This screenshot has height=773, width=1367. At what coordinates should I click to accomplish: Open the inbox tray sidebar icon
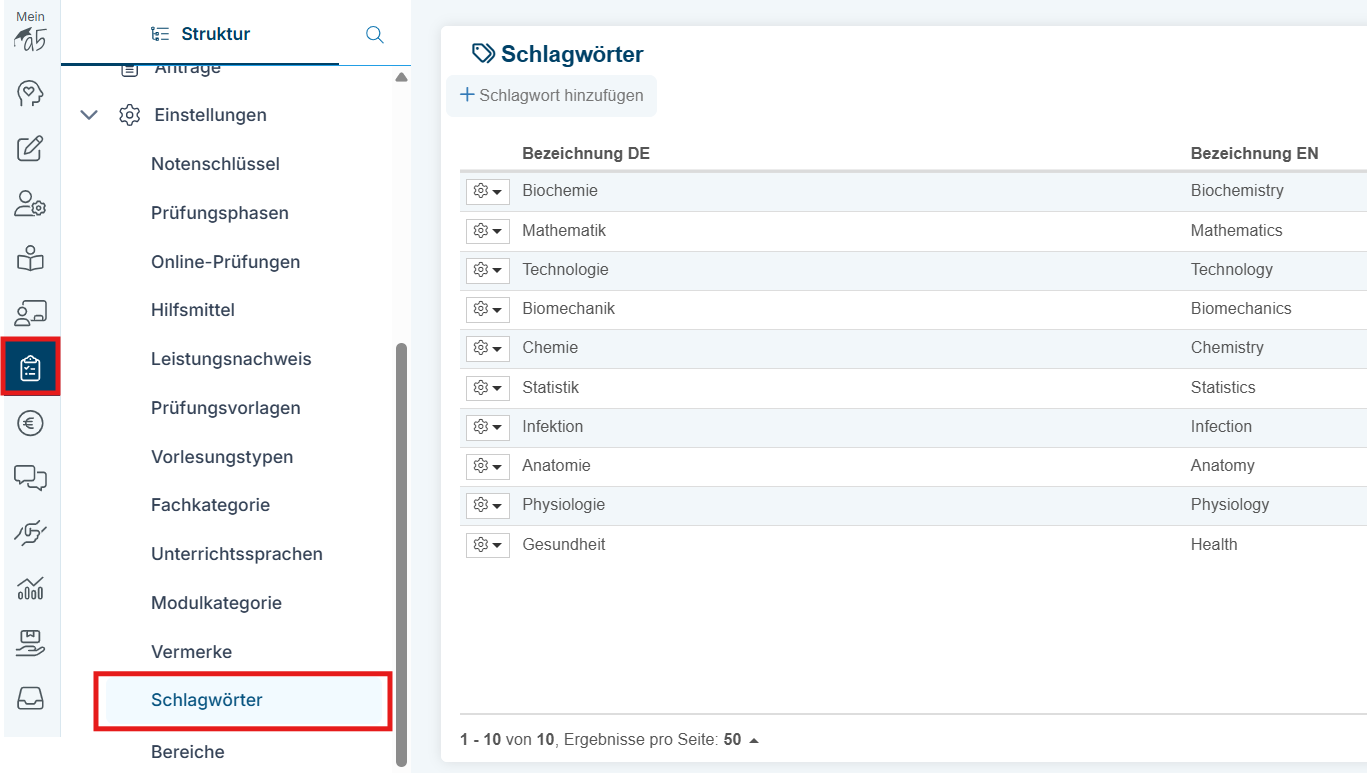click(x=30, y=698)
